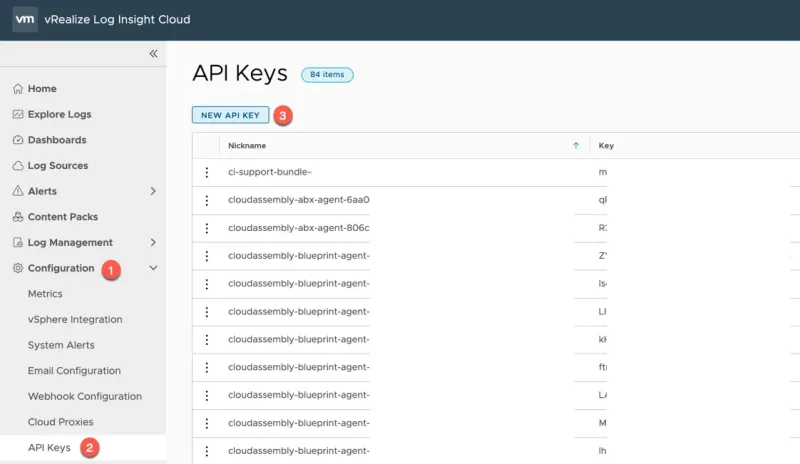Collapse the Configuration section chevron
The image size is (800, 464).
[x=153, y=268]
